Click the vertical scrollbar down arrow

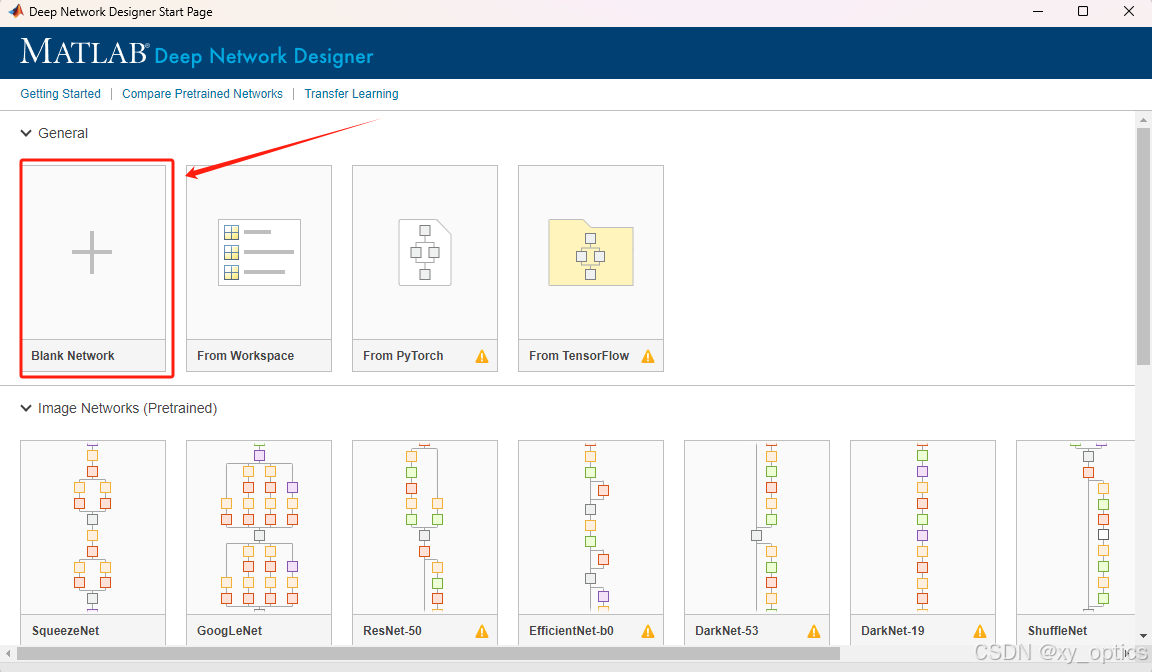1143,636
